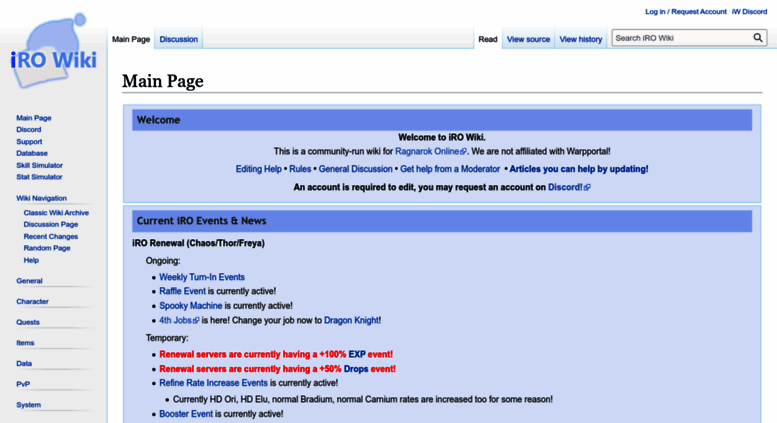
Task: Click Log in / Request Account link
Action: pos(686,11)
